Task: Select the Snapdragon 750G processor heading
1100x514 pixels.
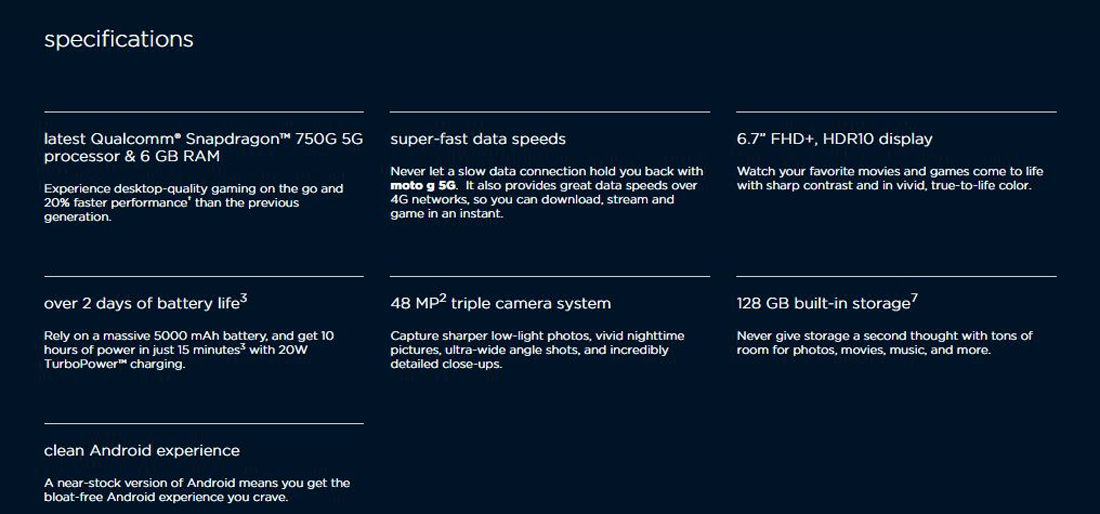Action: pos(203,147)
